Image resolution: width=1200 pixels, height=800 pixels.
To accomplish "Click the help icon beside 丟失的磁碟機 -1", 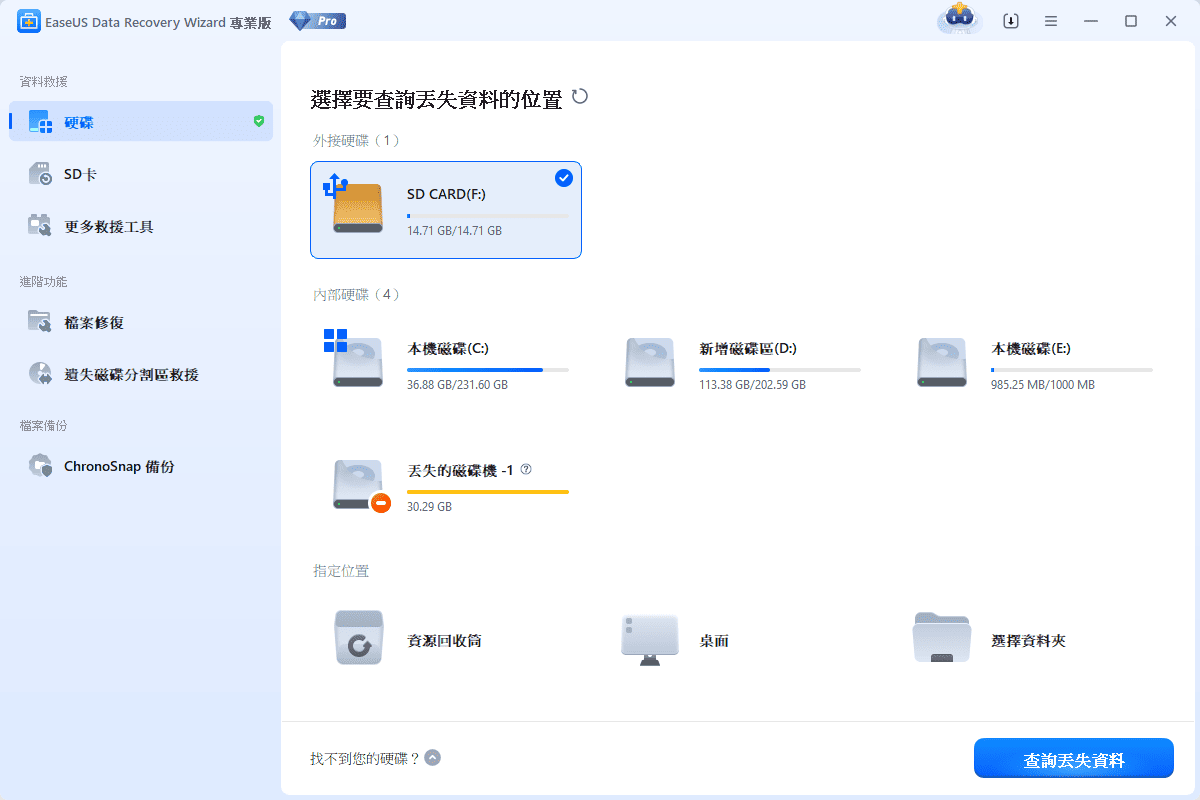I will (526, 468).
